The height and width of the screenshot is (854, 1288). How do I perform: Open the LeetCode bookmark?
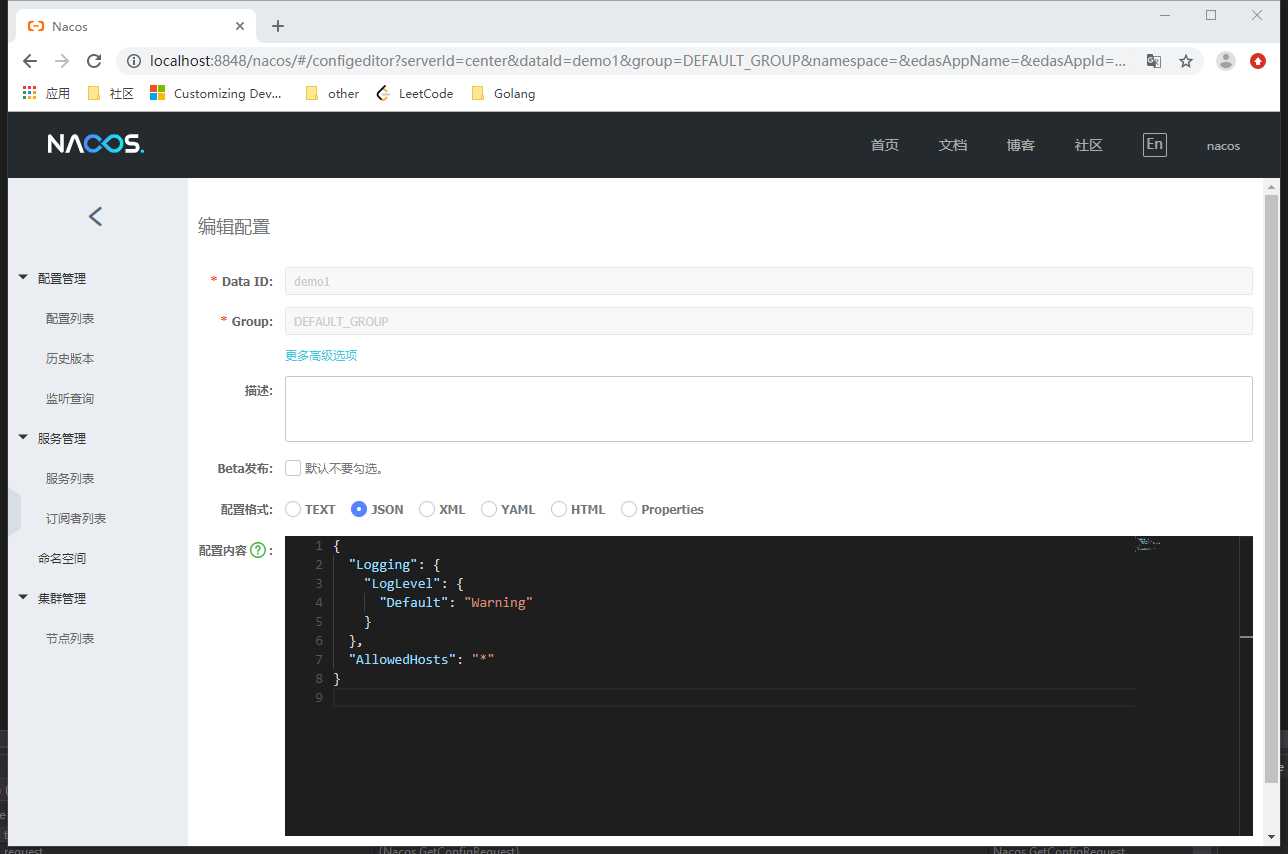pos(414,93)
